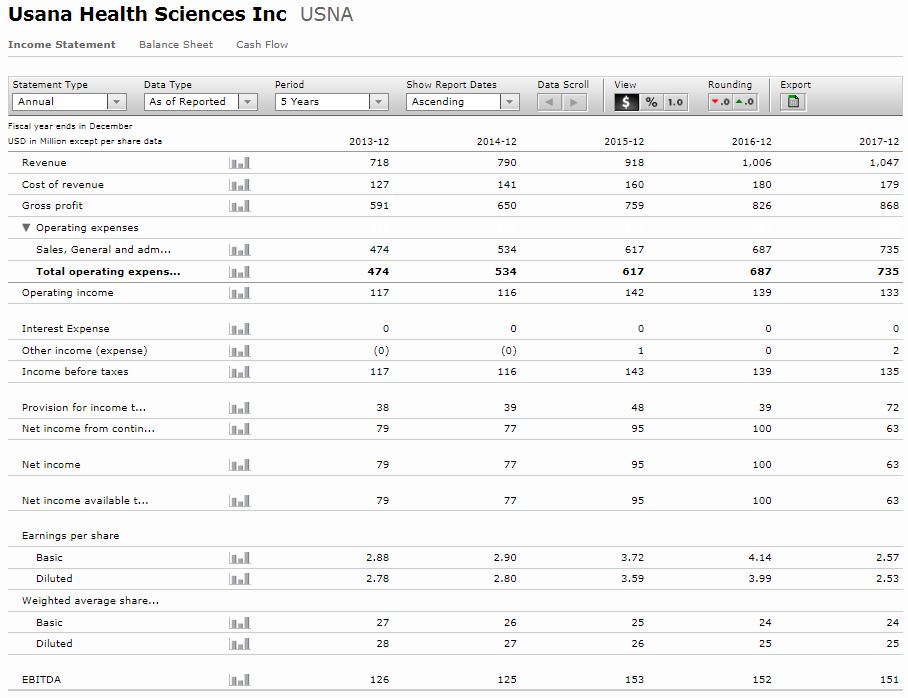Viewport: 908px width, 698px height.
Task: Show chart for Net income available row
Action: click(240, 500)
